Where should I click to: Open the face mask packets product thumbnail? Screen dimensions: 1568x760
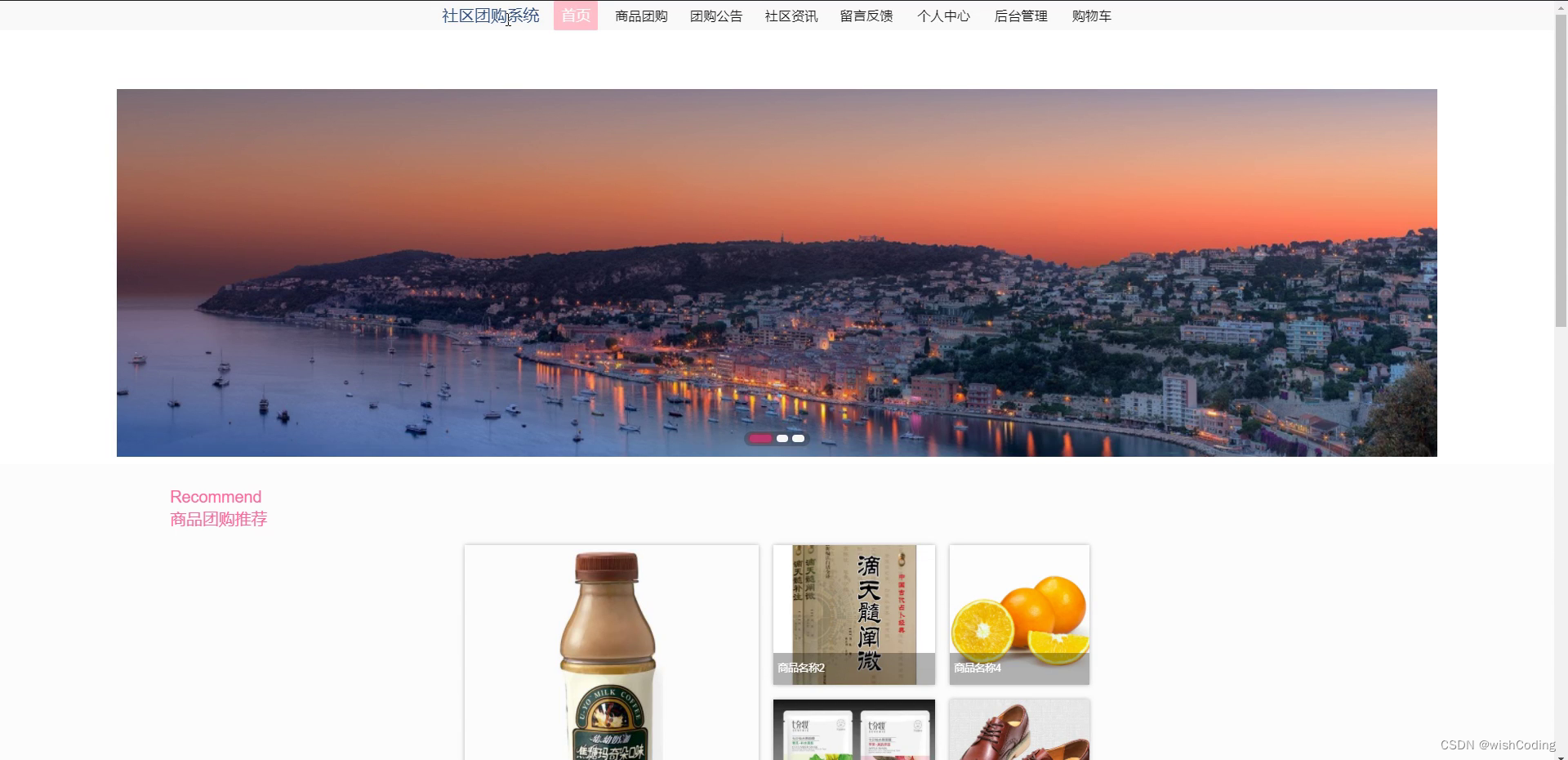pos(854,730)
